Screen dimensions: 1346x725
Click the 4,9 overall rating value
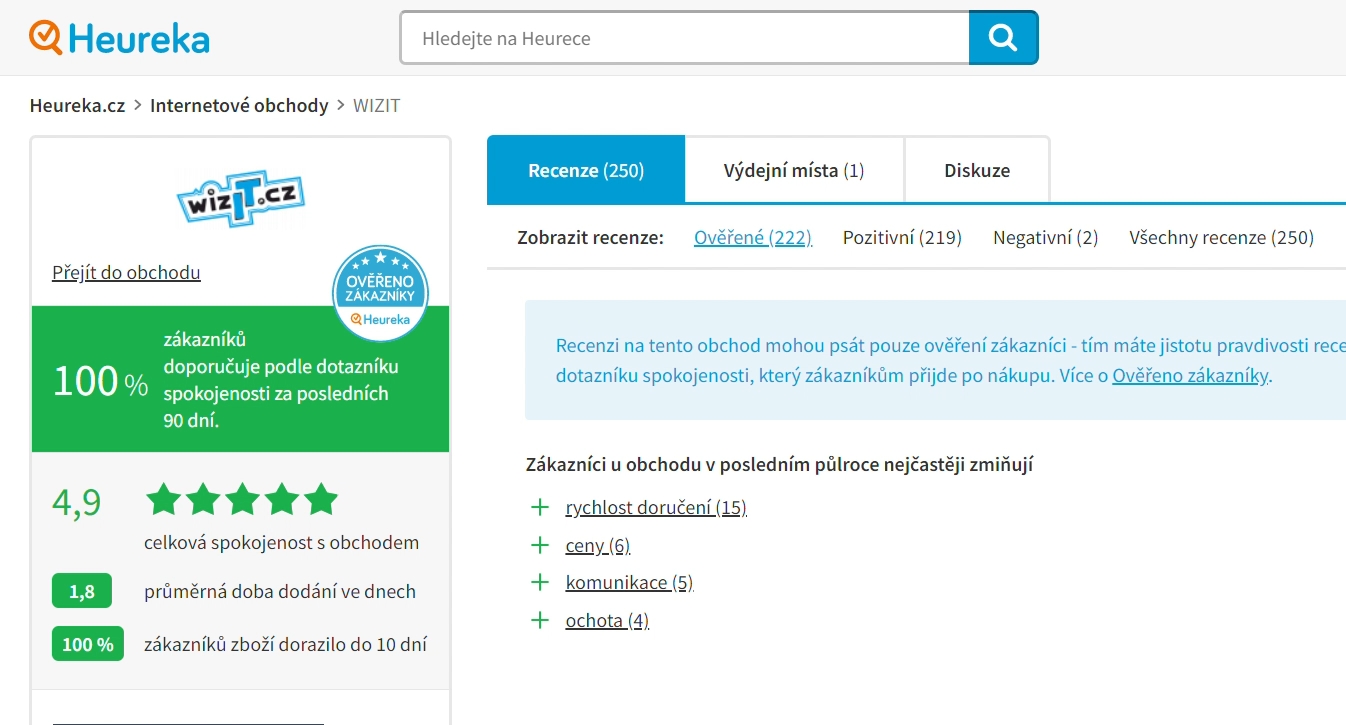click(77, 503)
